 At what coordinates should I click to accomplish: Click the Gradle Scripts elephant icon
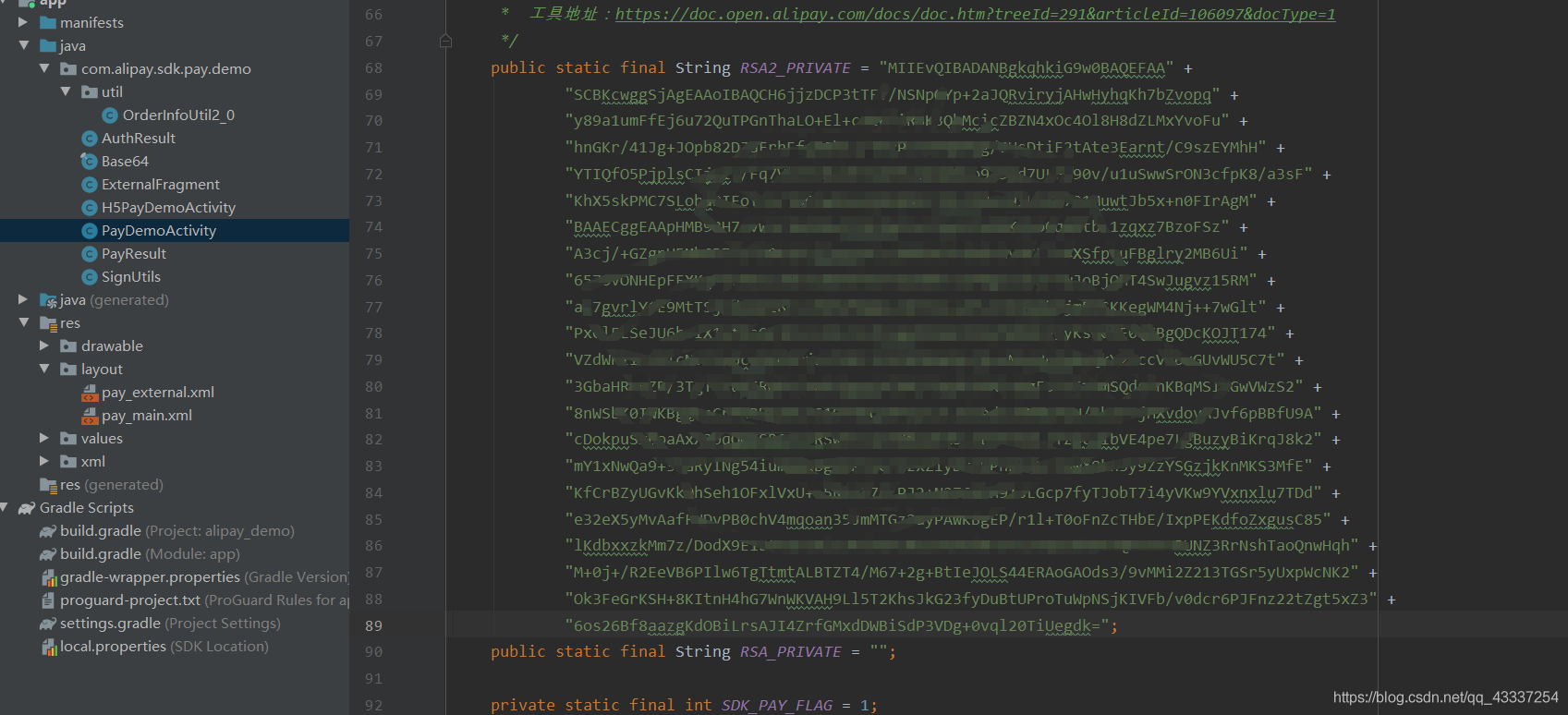(28, 508)
